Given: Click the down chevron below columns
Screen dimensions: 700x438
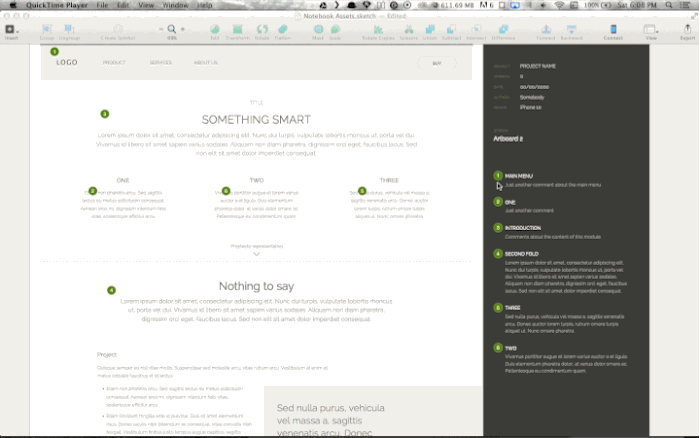Looking at the screenshot, I should tap(256, 254).
